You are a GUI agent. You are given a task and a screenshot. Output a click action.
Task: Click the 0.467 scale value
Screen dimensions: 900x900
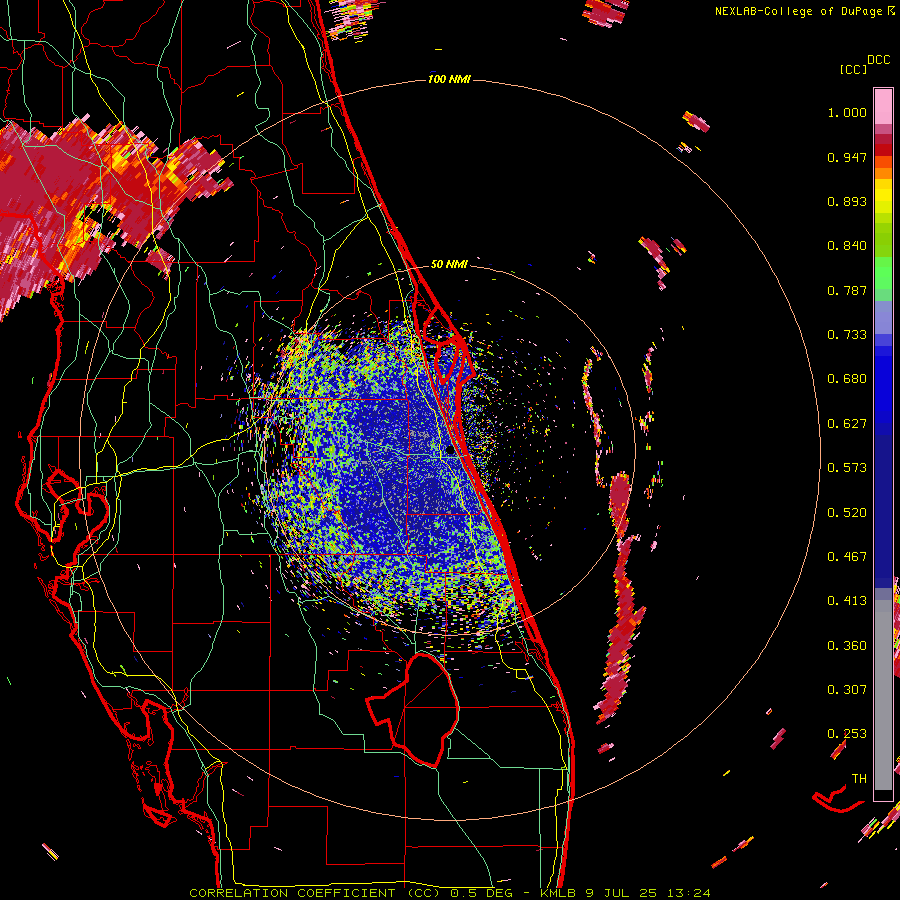(x=847, y=557)
